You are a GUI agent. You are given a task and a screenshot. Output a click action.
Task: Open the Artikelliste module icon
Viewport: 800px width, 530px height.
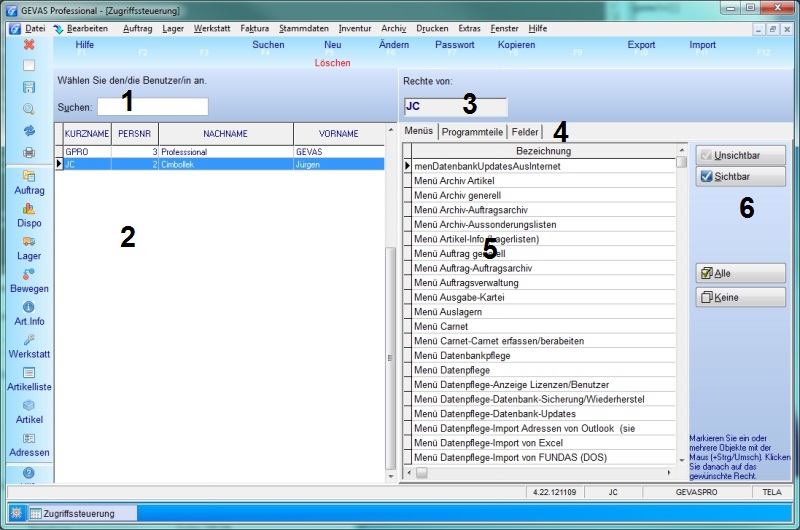29,379
